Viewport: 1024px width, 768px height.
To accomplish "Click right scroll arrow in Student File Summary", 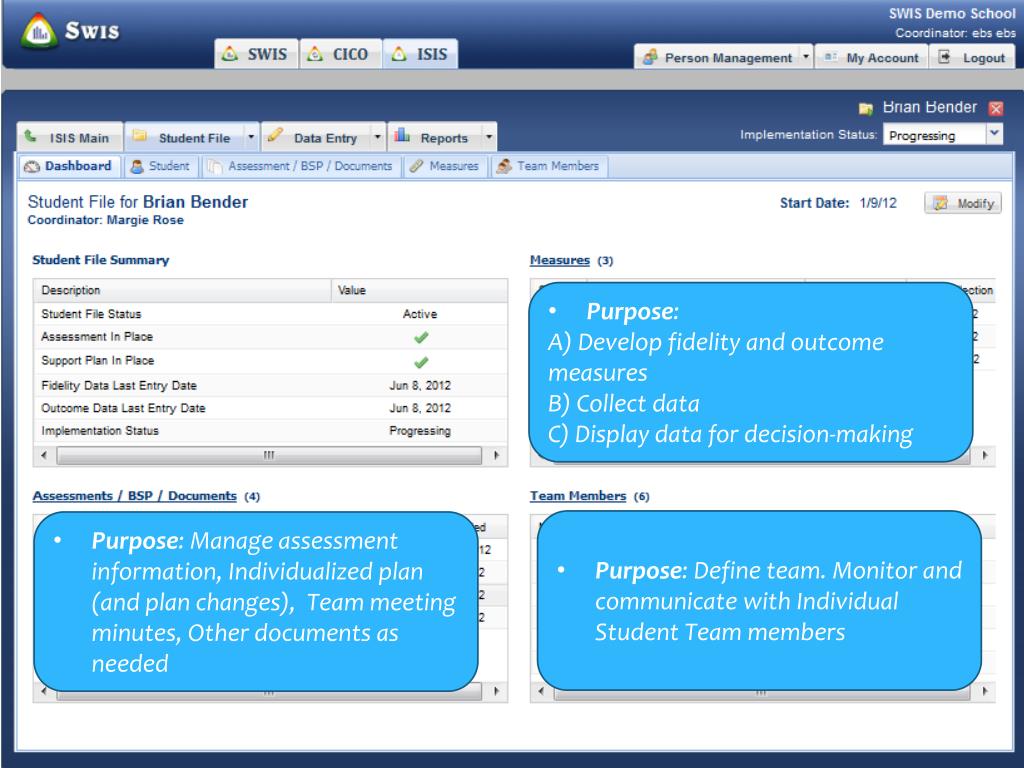I will point(496,455).
